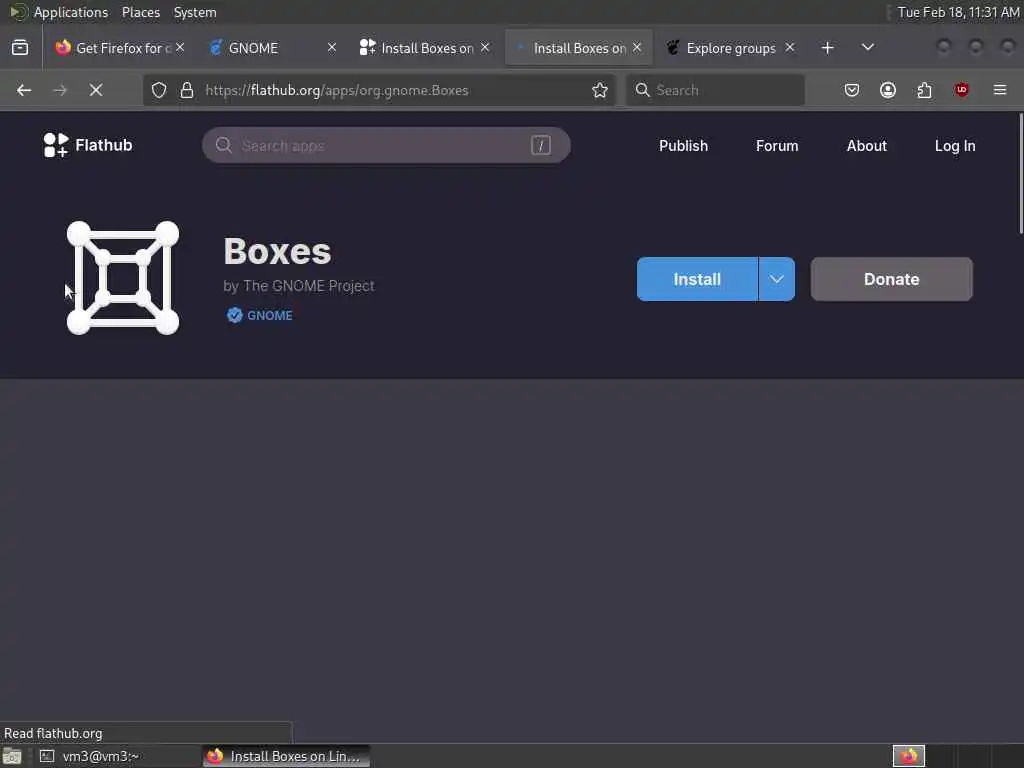
Task: Click "by The GNOME Project" text
Action: 298,285
